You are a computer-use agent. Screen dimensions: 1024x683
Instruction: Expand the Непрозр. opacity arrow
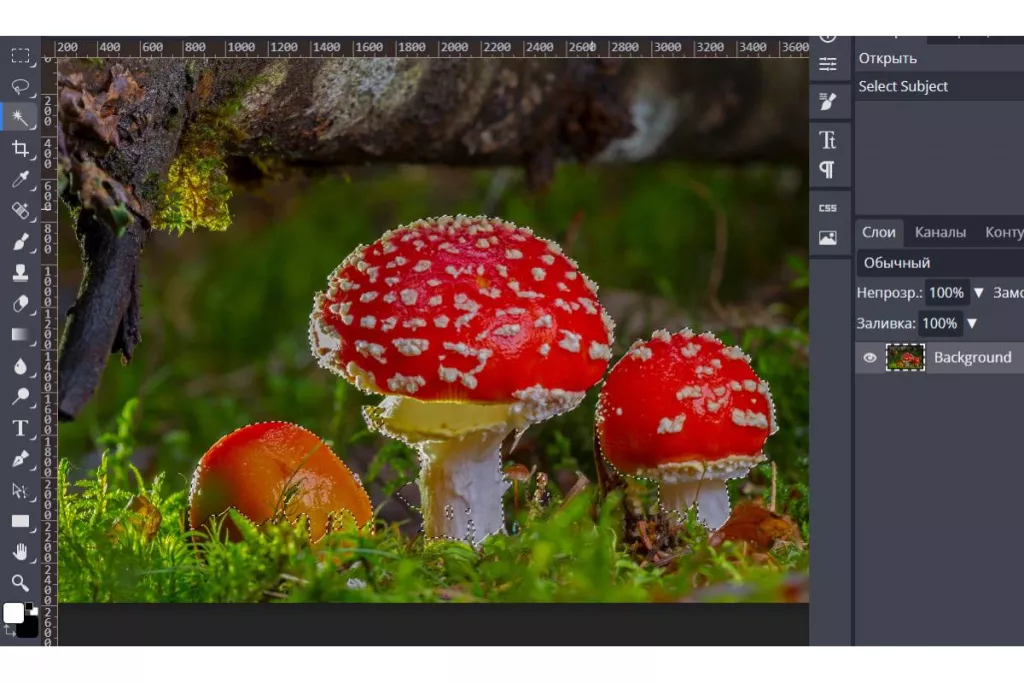979,293
